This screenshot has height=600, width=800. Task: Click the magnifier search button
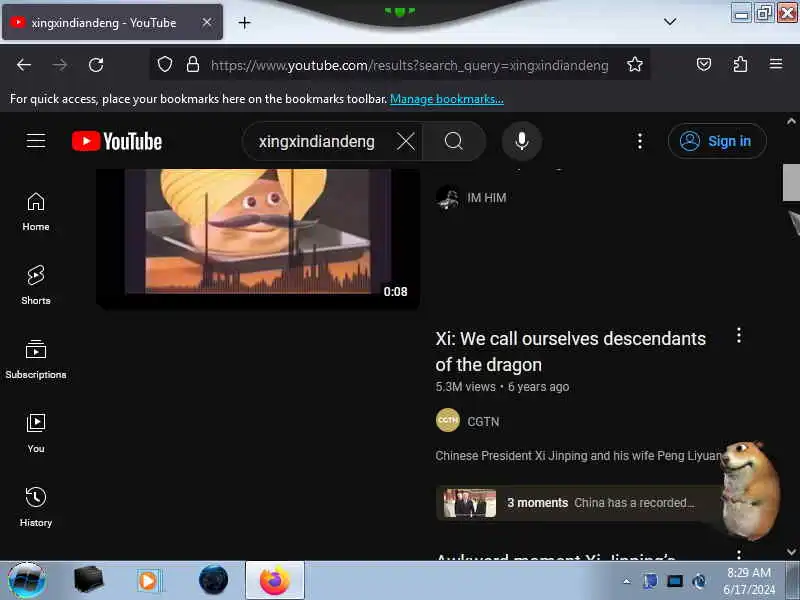pos(454,141)
